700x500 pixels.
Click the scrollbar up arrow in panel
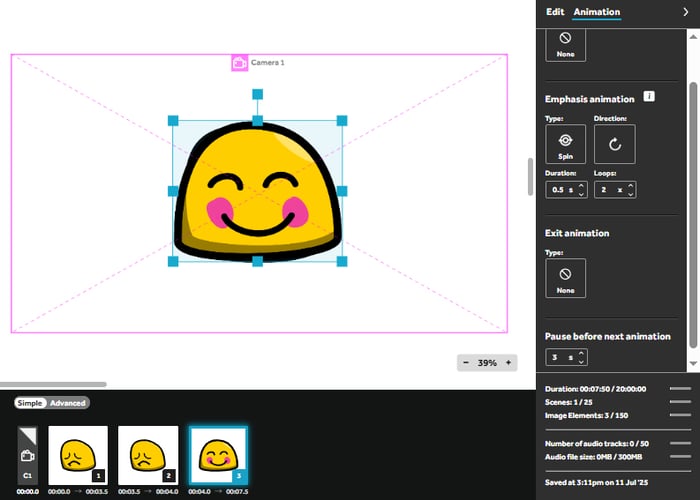[x=693, y=36]
